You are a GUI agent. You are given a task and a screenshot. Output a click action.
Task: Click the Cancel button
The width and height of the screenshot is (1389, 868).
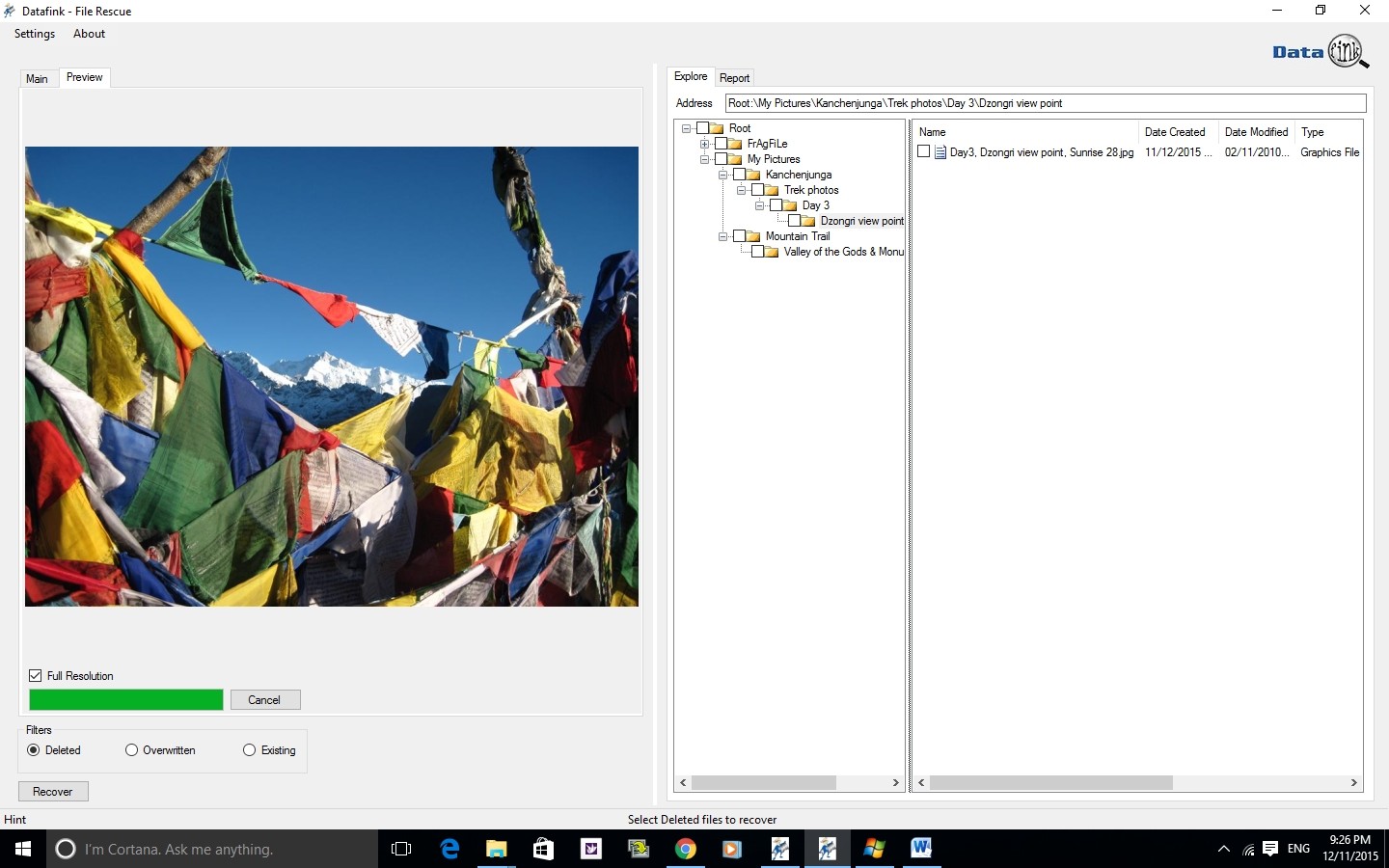click(264, 700)
